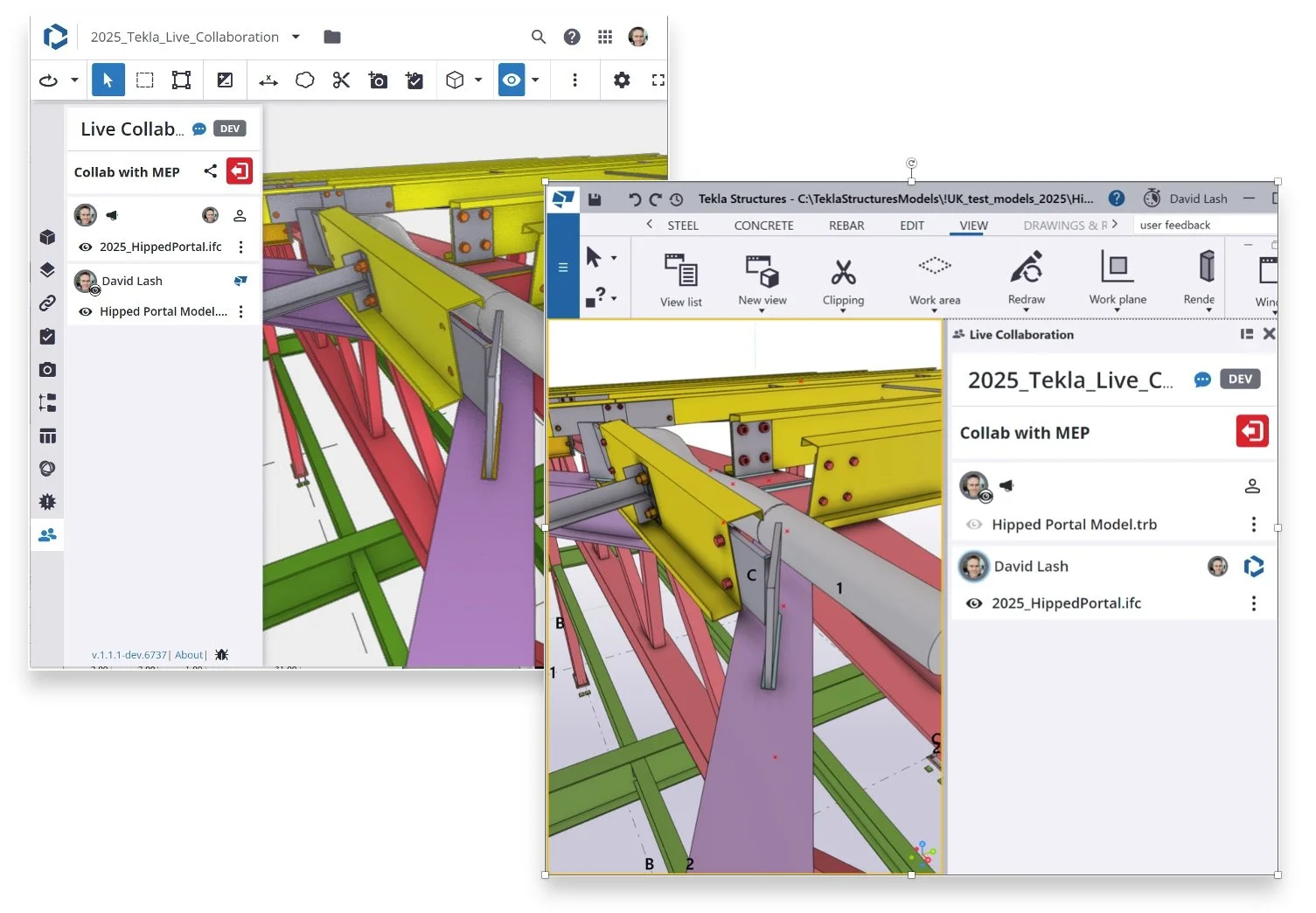The width and height of the screenshot is (1316, 913).
Task: Expand the dropdown next to the blue eye button
Action: (535, 80)
